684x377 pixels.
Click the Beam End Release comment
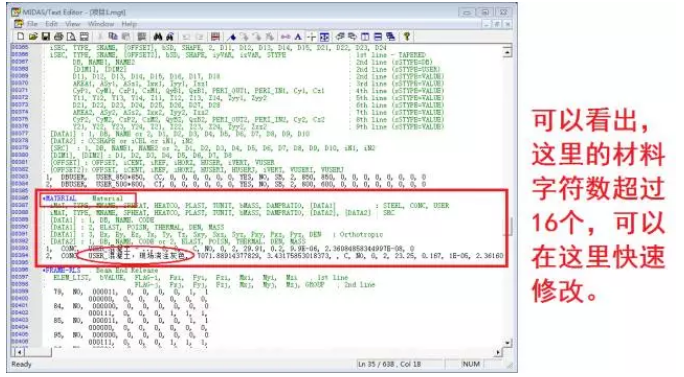127,271
